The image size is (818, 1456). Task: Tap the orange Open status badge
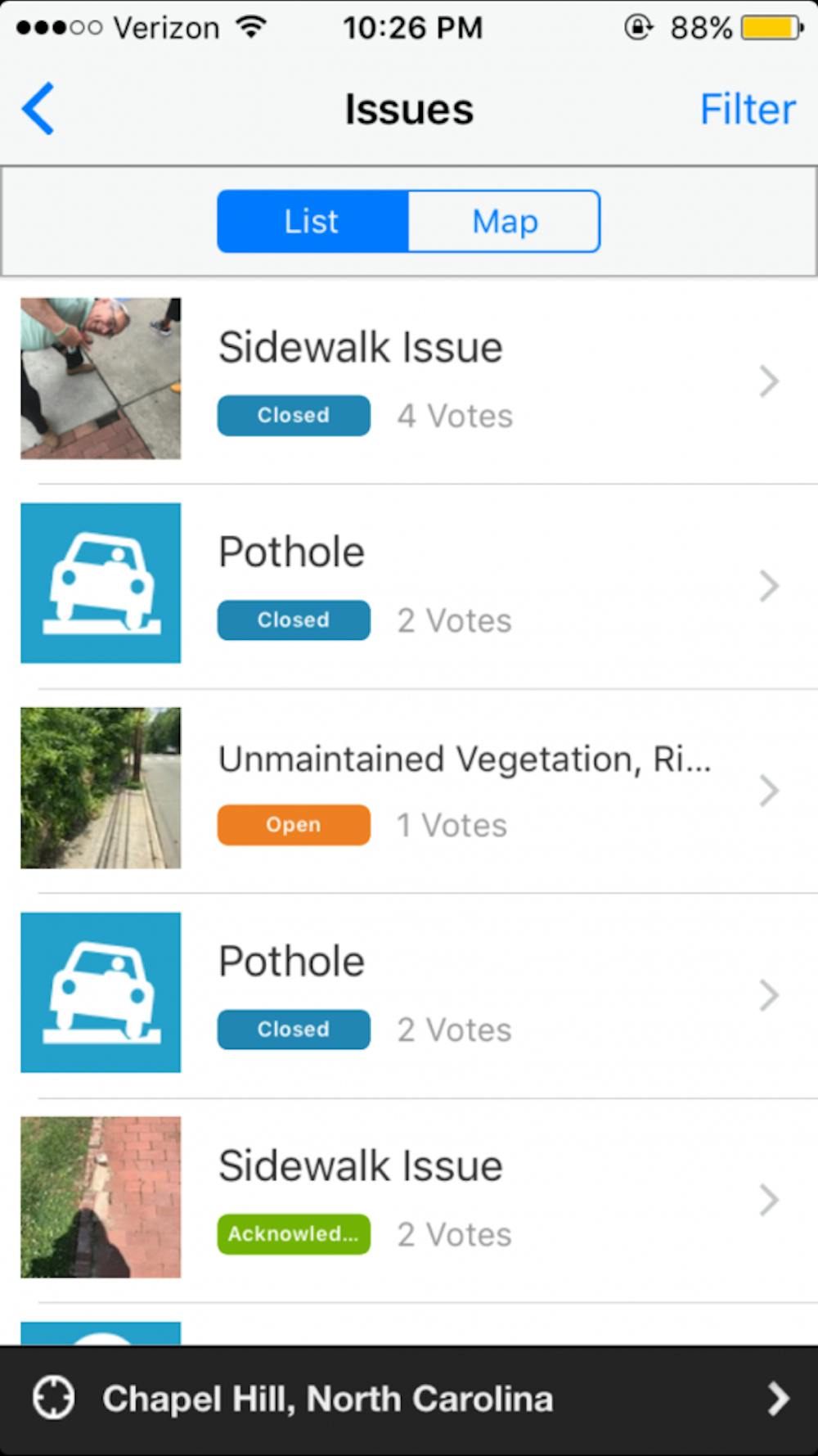[293, 825]
